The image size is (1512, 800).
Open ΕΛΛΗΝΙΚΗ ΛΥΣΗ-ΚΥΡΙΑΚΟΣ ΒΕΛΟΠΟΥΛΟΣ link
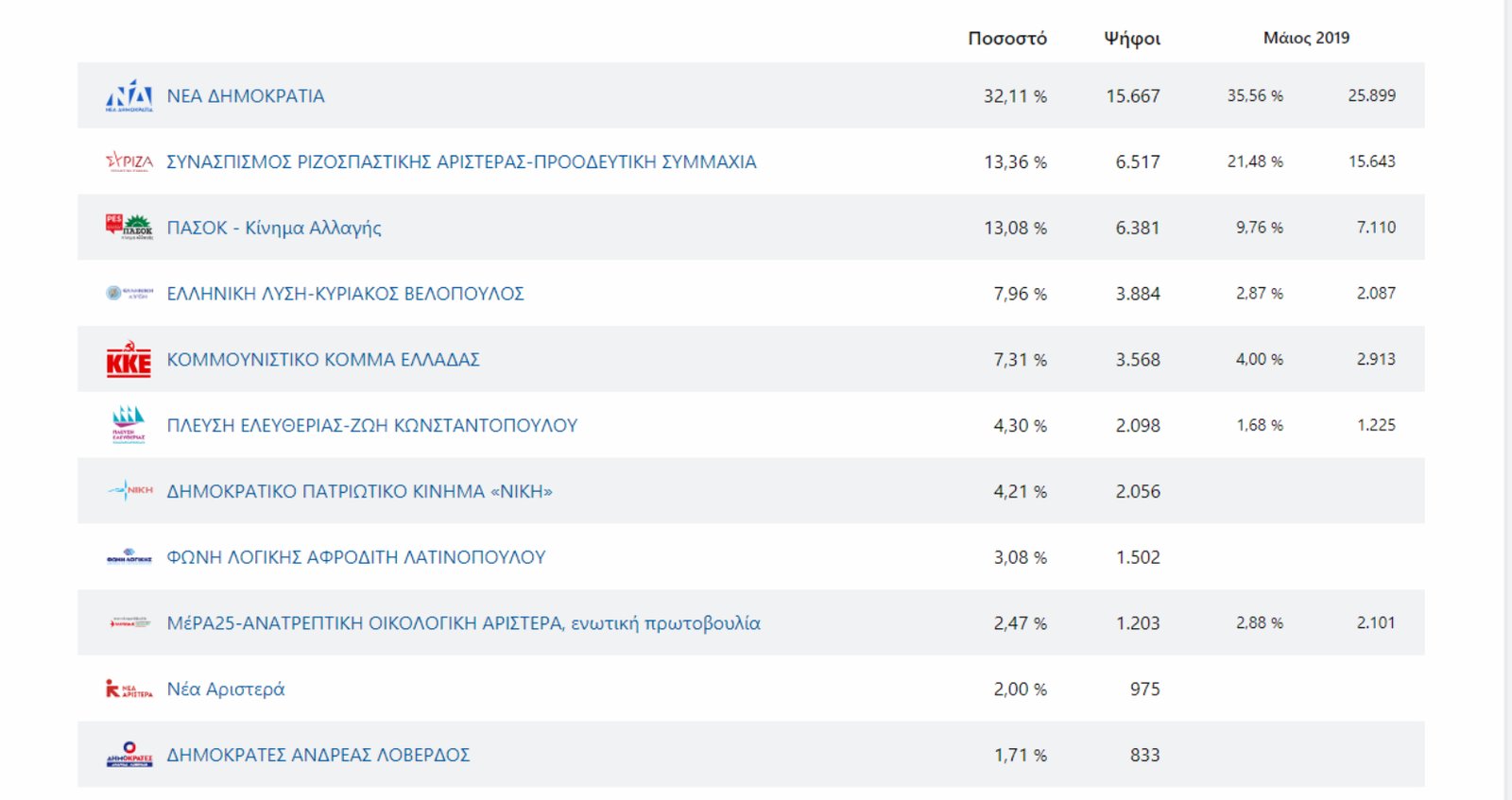point(345,294)
